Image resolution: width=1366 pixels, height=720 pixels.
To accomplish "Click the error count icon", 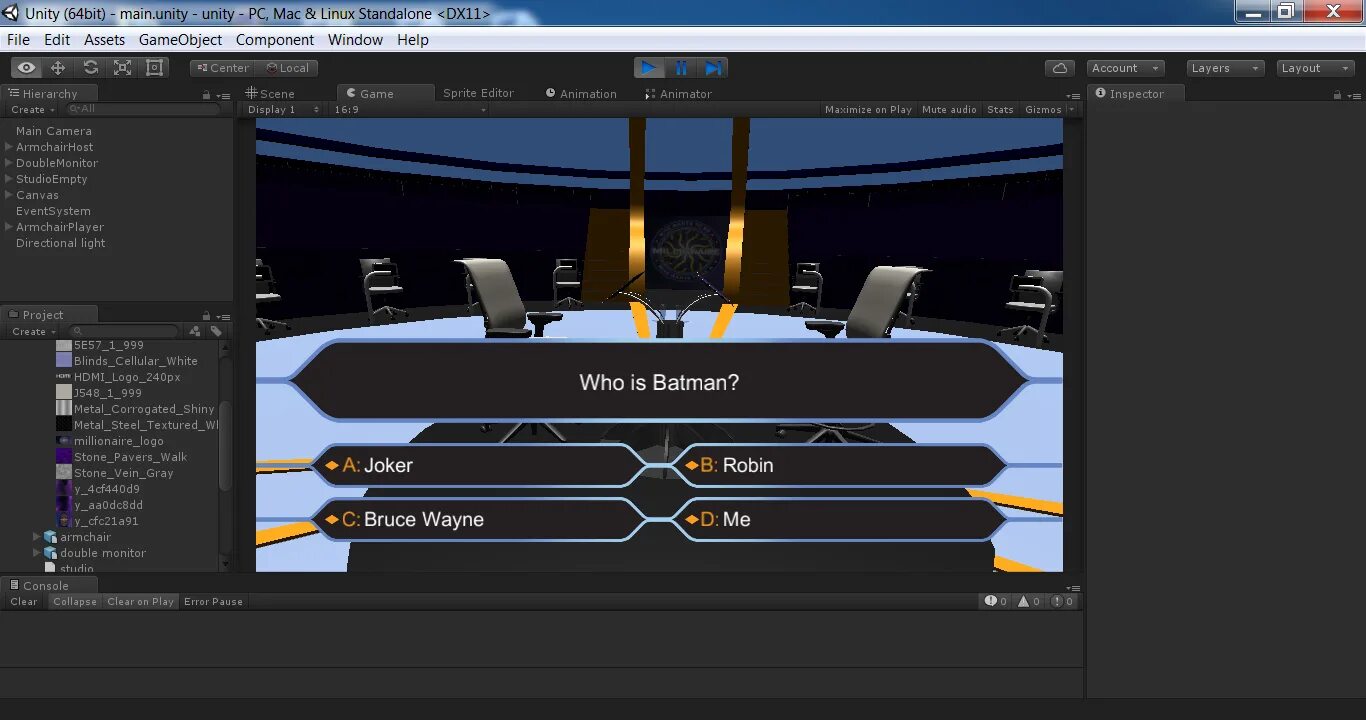I will pos(1062,601).
